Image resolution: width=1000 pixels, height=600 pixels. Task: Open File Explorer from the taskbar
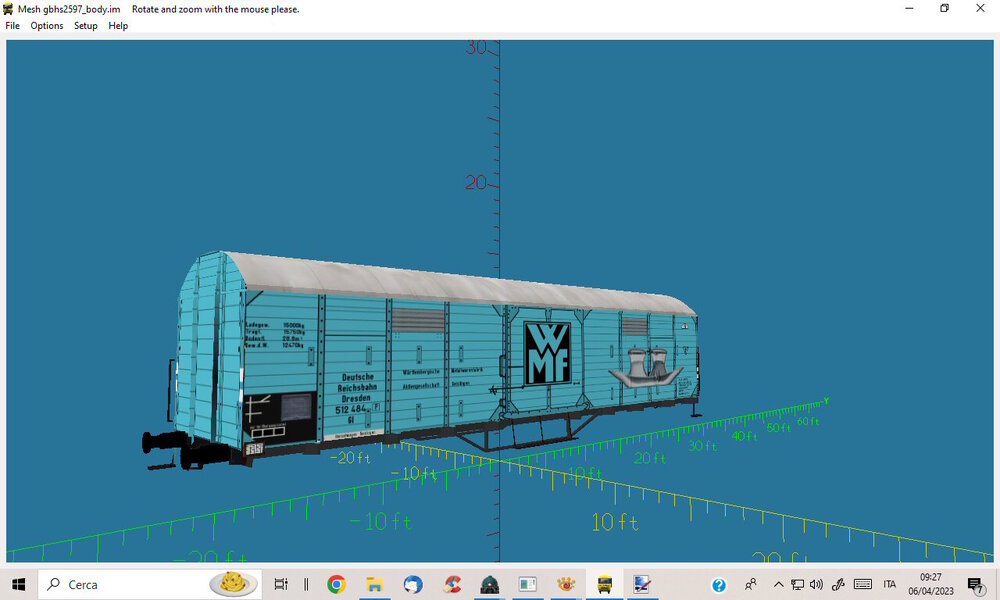[x=374, y=584]
